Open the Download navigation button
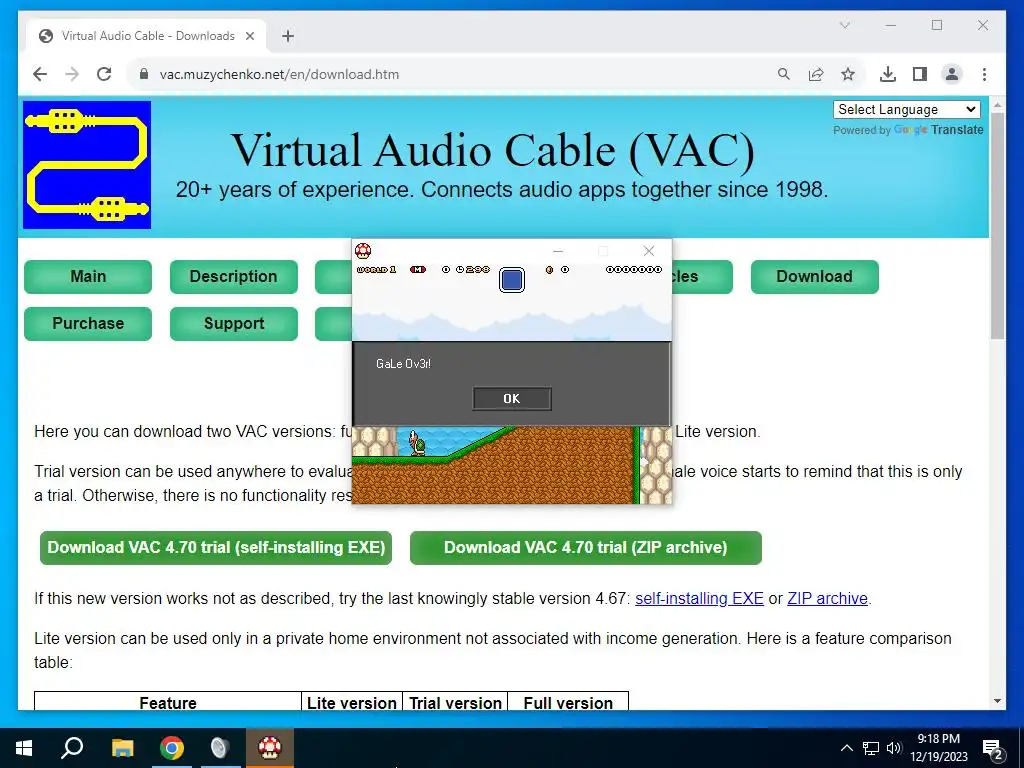This screenshot has height=768, width=1024. pyautogui.click(x=814, y=277)
